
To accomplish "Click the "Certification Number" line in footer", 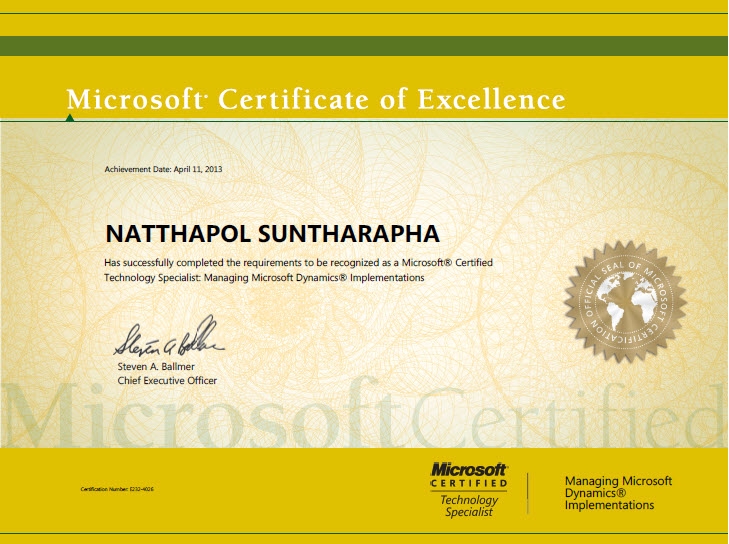I will click(x=117, y=489).
